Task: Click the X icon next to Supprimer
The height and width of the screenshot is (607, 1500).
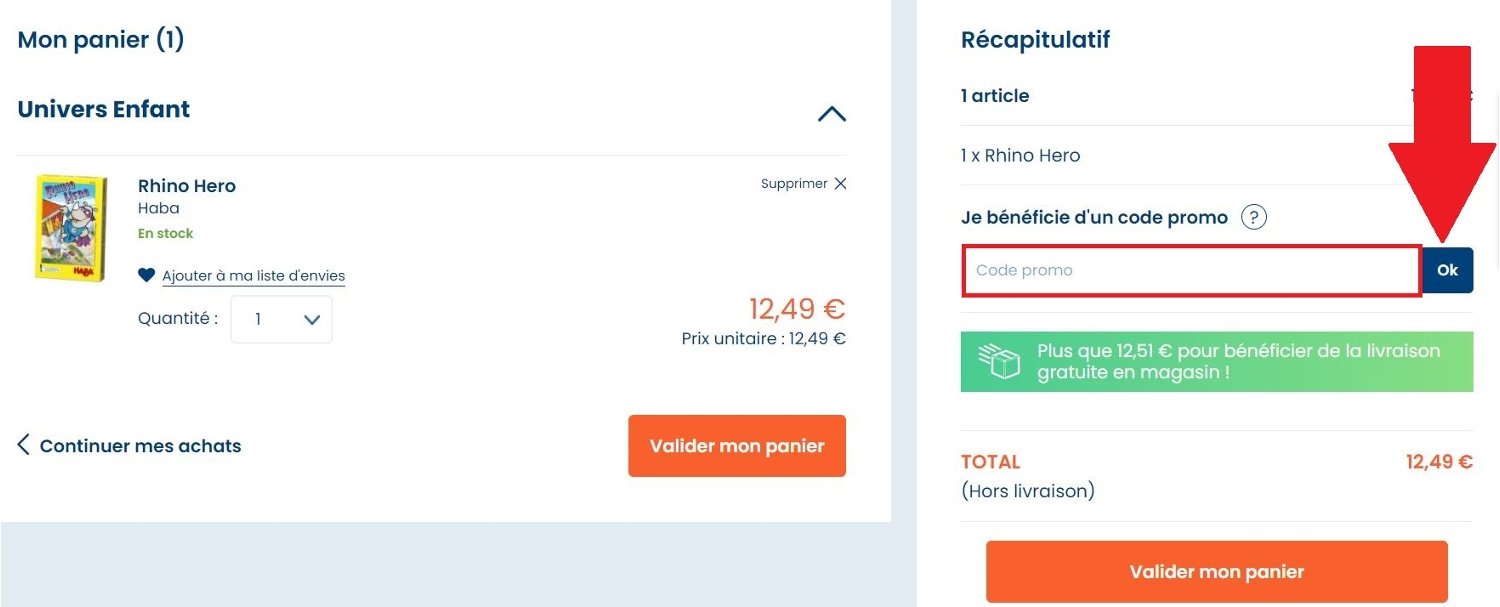Action: [x=840, y=183]
